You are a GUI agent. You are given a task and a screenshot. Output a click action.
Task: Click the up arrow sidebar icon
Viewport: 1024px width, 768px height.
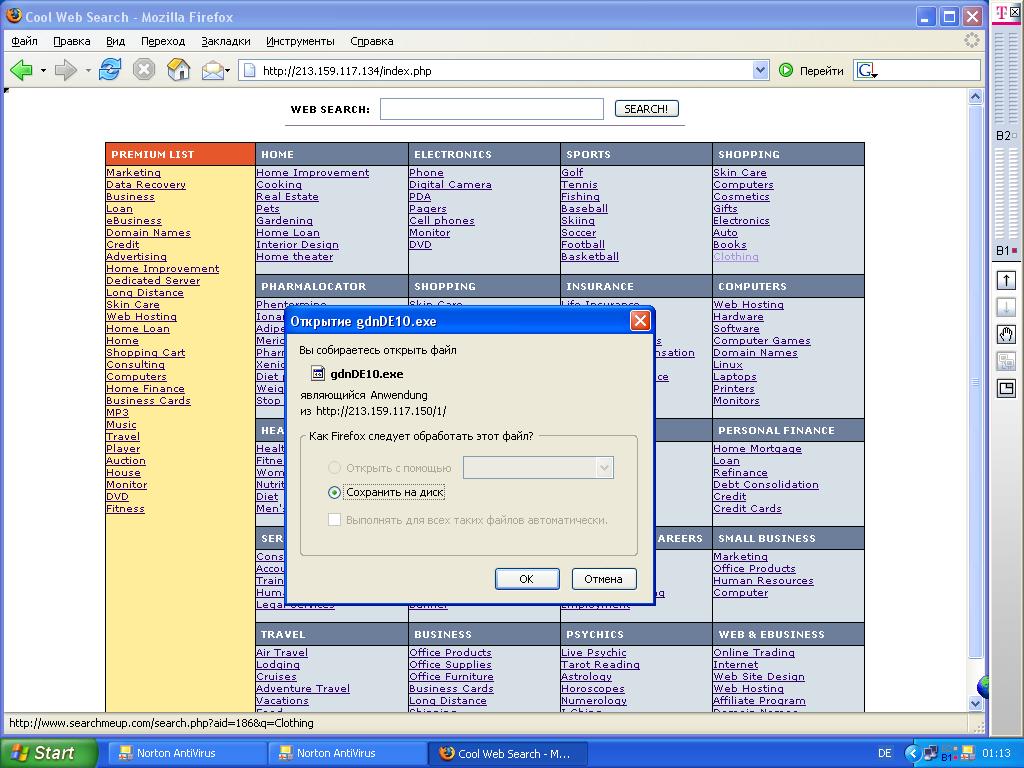point(1006,281)
